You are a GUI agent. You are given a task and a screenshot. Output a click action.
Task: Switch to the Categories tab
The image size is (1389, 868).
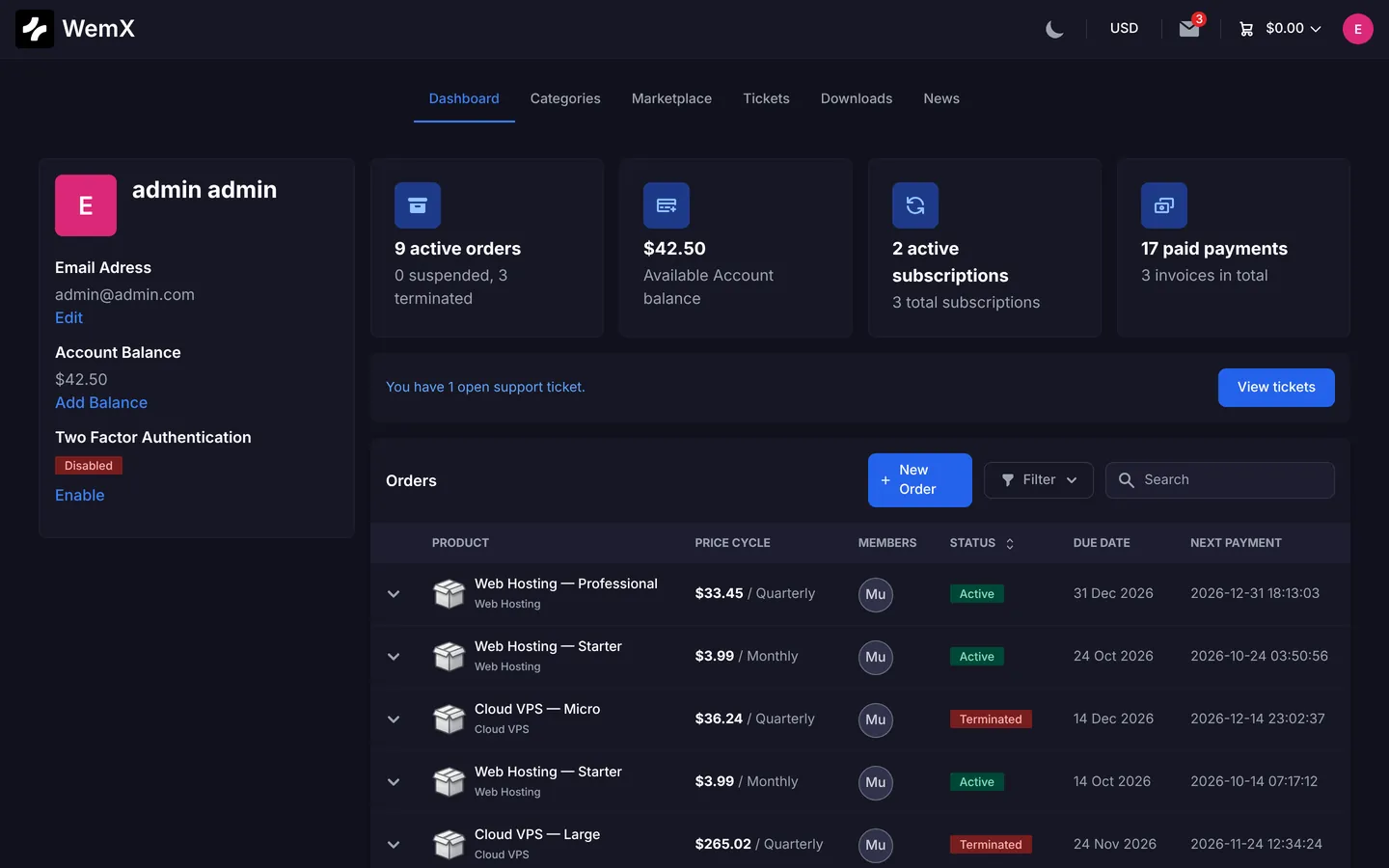(x=565, y=98)
